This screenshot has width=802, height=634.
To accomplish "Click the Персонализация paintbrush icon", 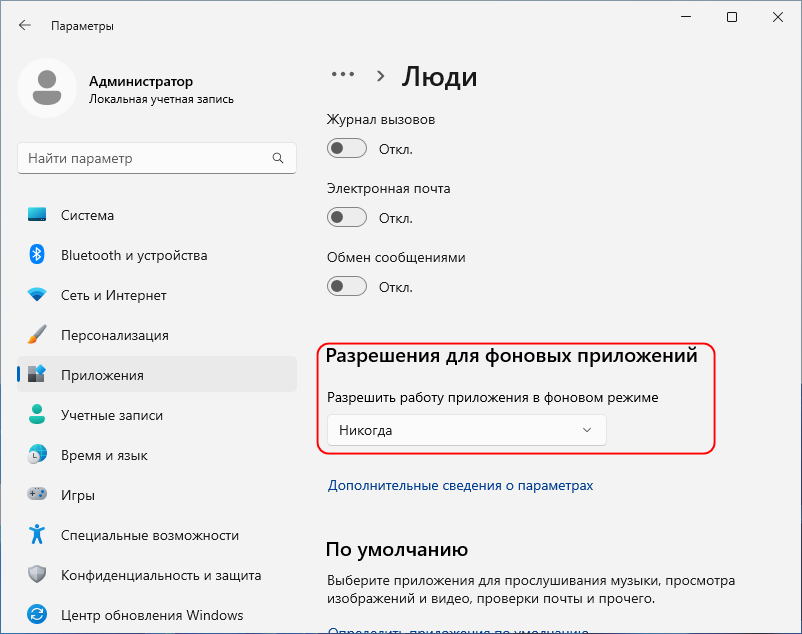I will click(x=37, y=335).
